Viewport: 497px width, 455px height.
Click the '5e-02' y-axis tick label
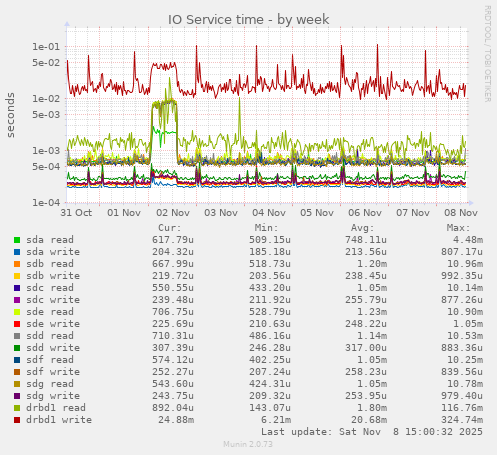pyautogui.click(x=46, y=63)
